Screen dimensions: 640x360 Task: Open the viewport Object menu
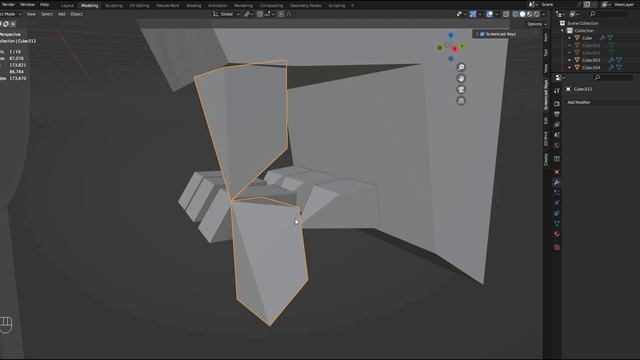pos(77,14)
